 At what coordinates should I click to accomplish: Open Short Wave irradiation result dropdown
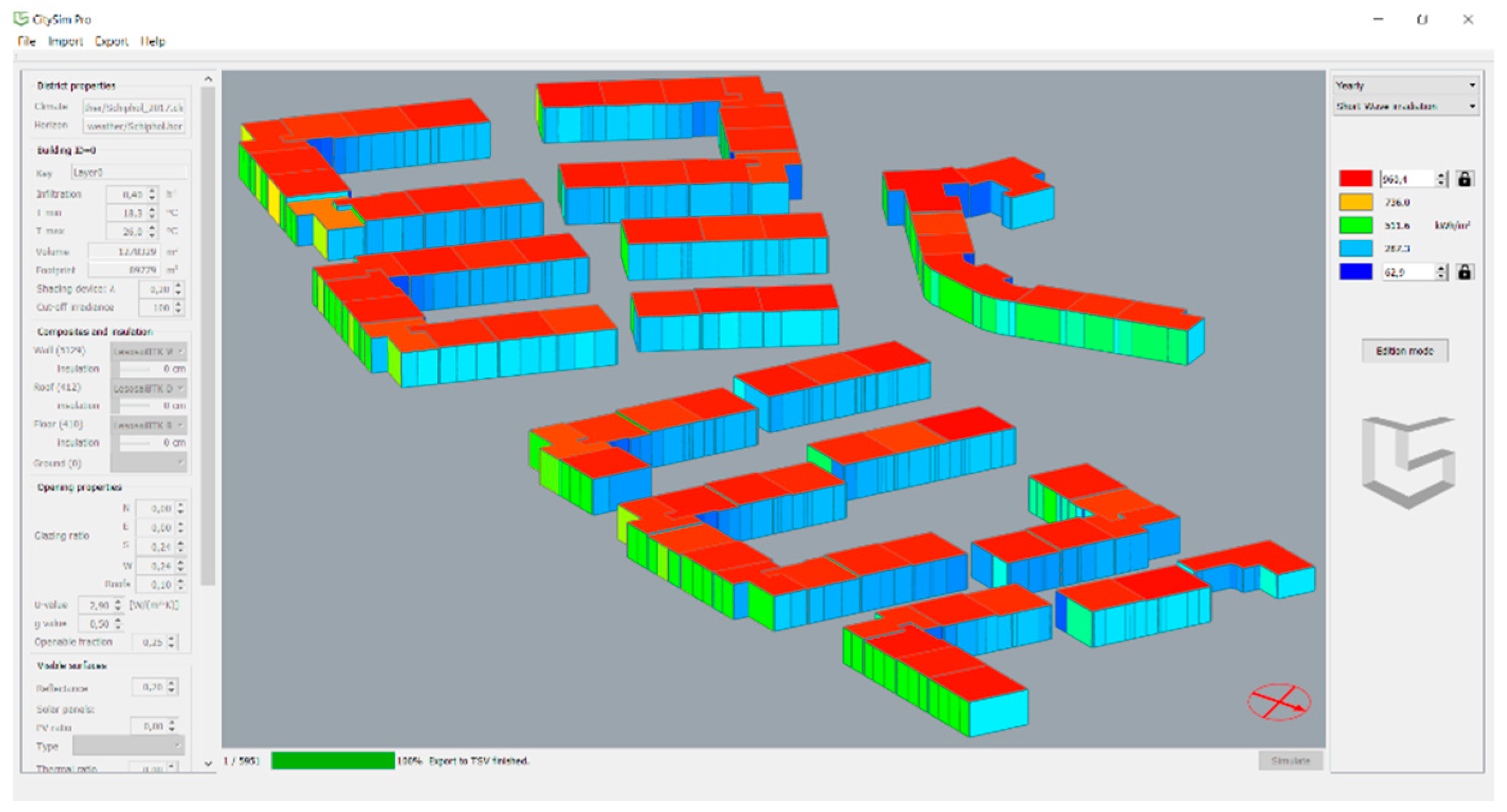click(1405, 106)
